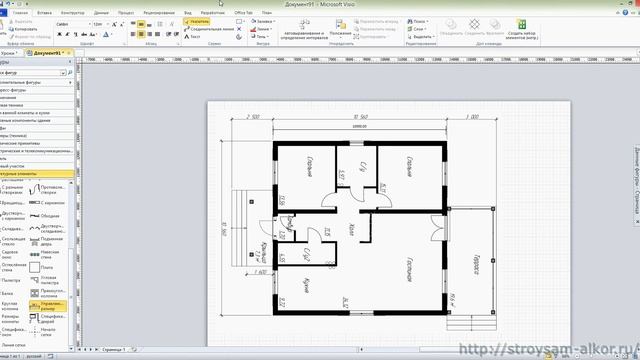
Task: Open the Review (Рецензирование) ribbon tab
Action: point(159,13)
